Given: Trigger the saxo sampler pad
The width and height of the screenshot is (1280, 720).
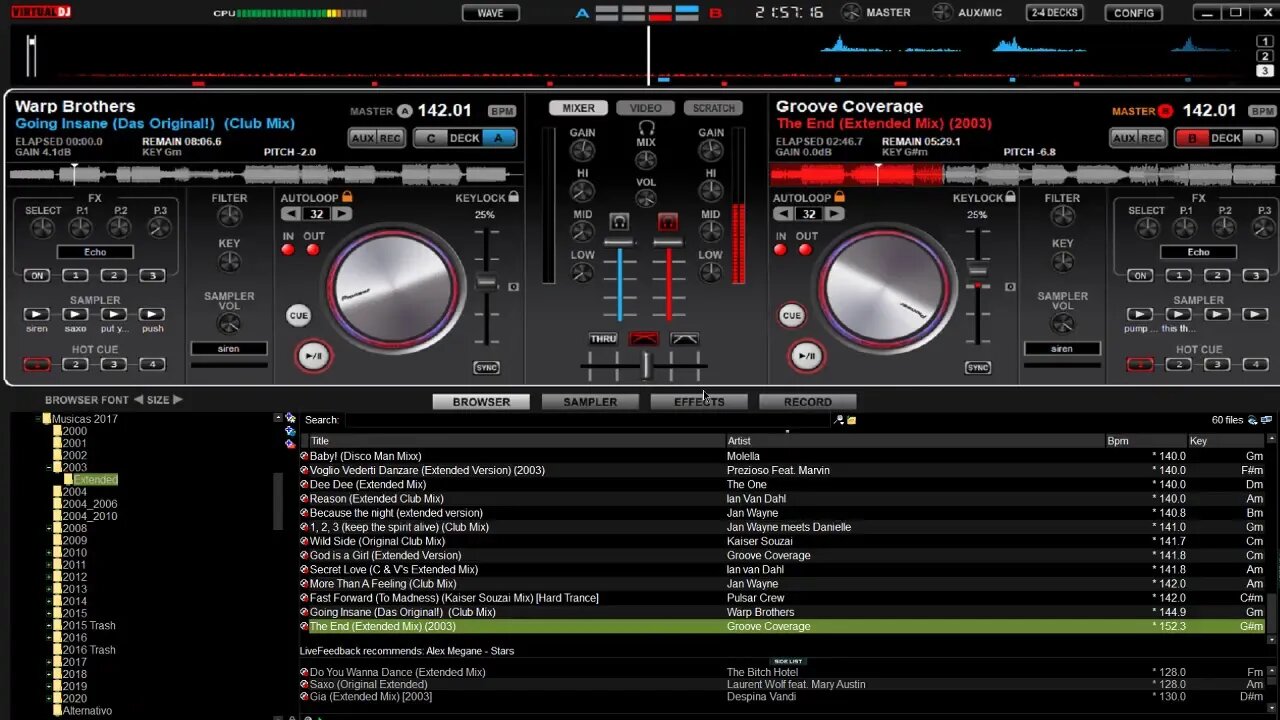Looking at the screenshot, I should click(75, 314).
